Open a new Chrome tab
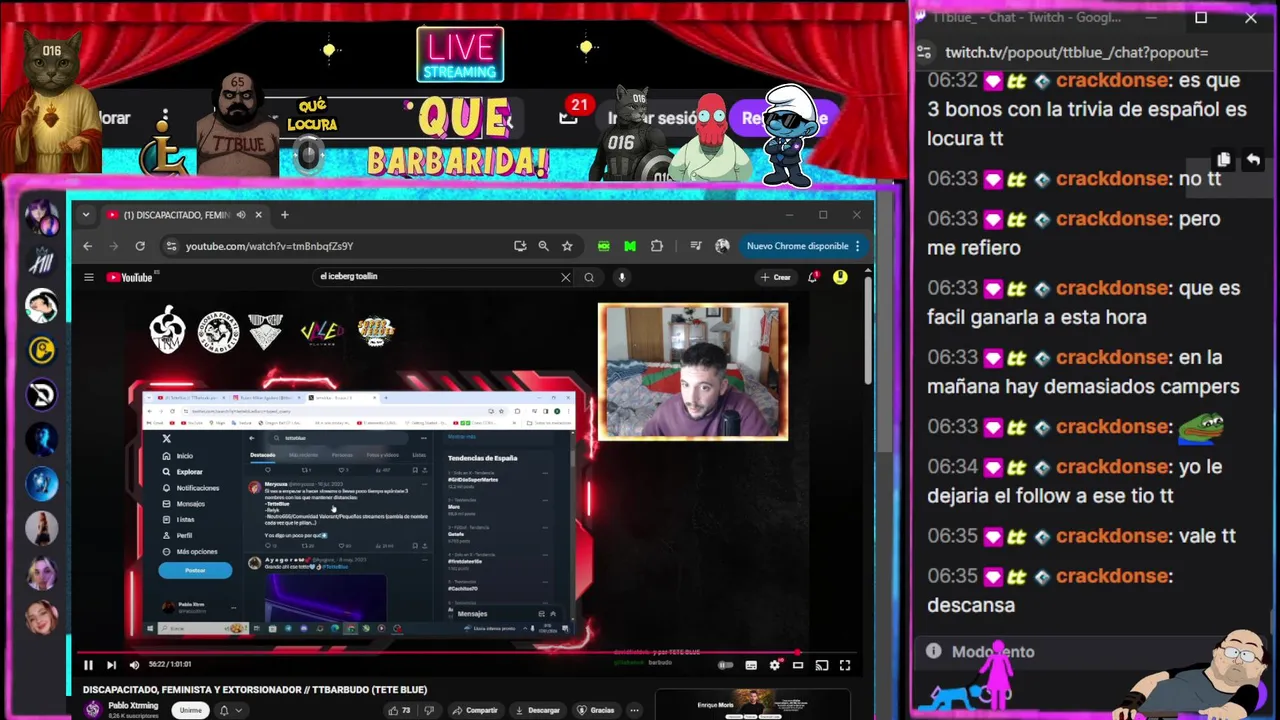Viewport: 1280px width, 720px height. (x=285, y=215)
